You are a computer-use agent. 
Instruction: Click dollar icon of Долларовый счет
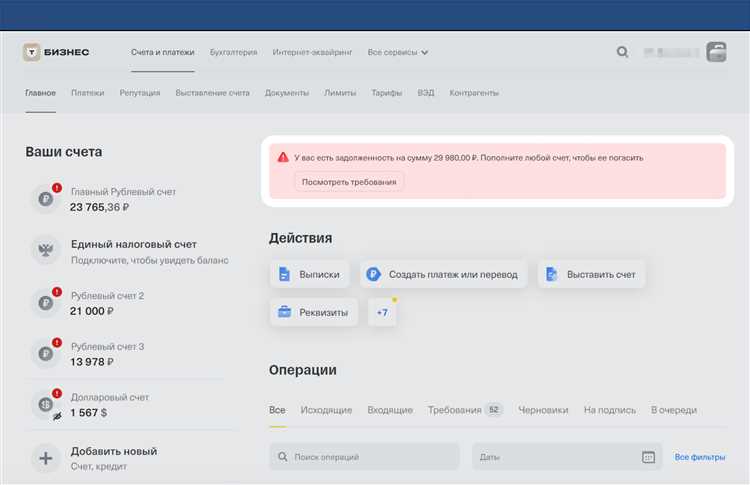click(x=46, y=404)
